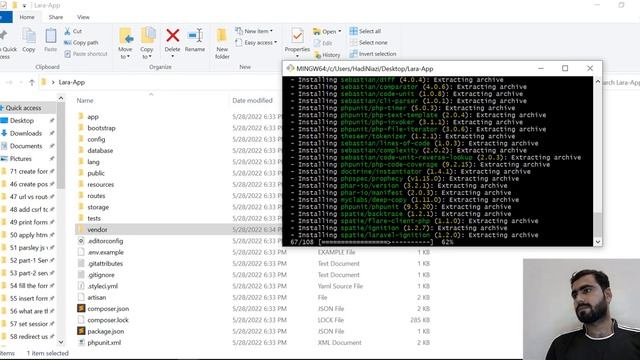Click Cut in the Clipboard group
Image resolution: width=640 pixels, height=360 pixels.
pos(73,31)
